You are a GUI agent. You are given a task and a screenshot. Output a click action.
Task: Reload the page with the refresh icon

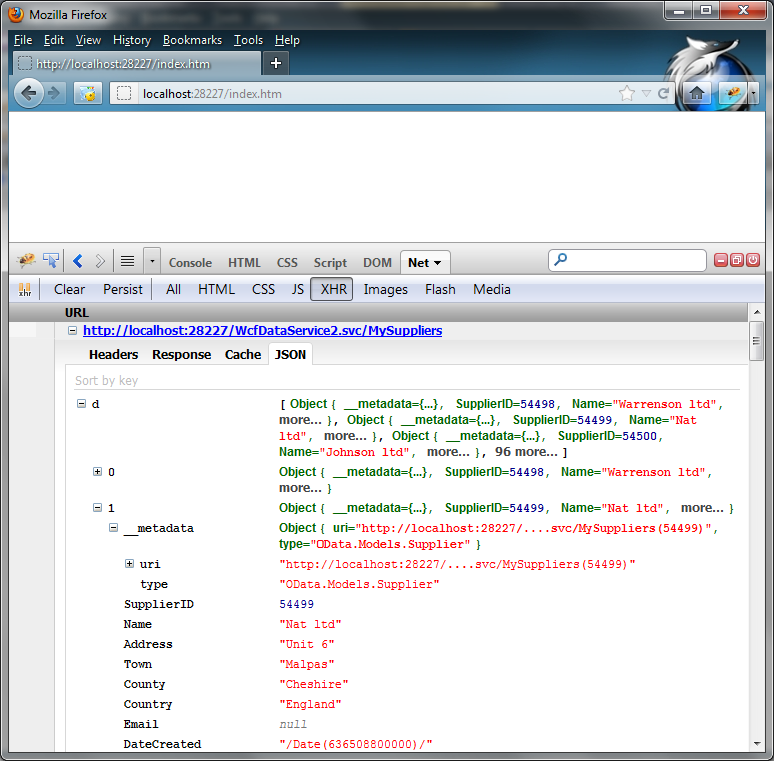point(664,93)
